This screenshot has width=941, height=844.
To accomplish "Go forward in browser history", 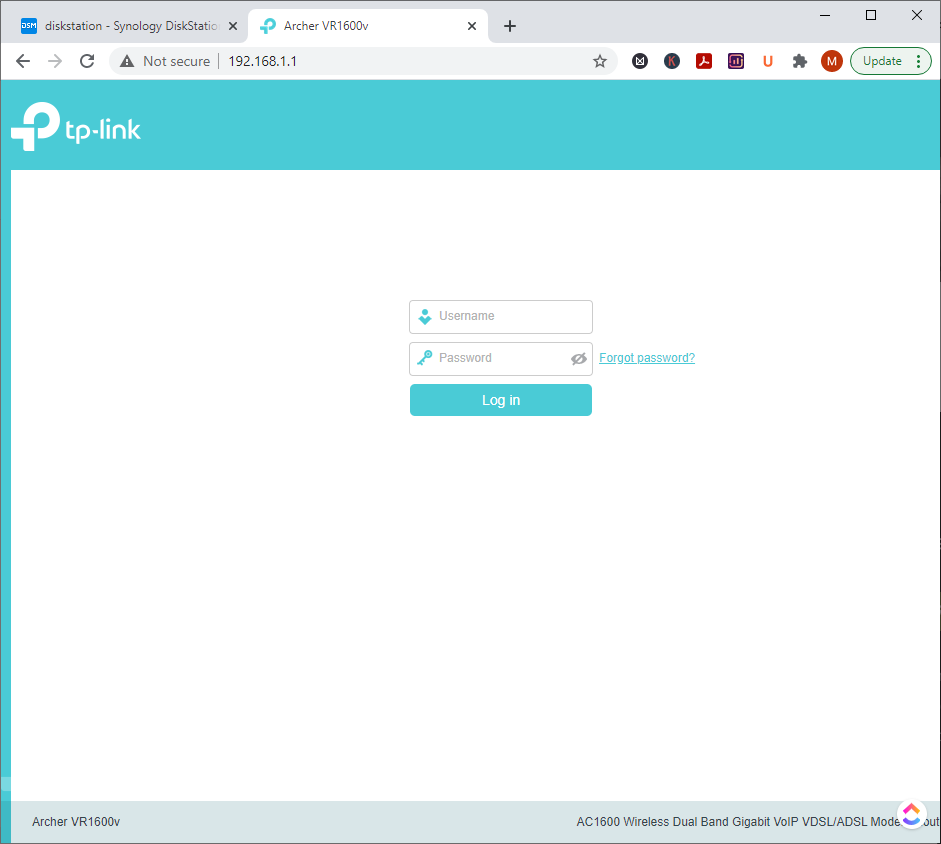I will pos(55,61).
